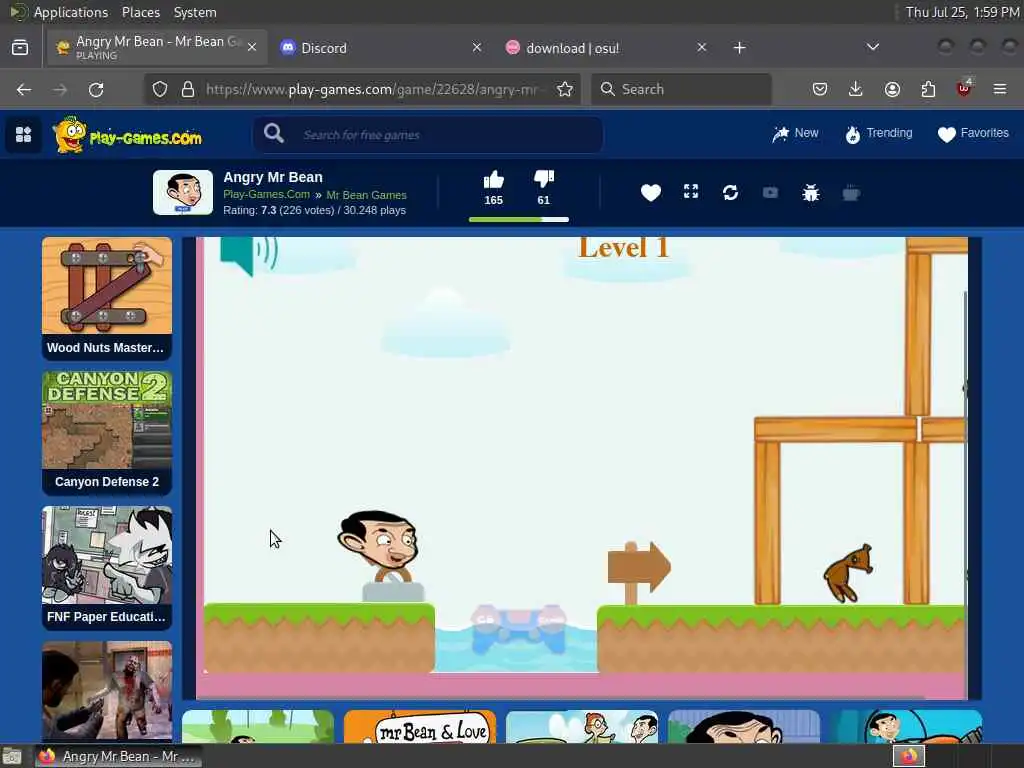Screen dimensions: 1024x768
Task: Click the magnifier icon in game search
Action: tap(274, 134)
